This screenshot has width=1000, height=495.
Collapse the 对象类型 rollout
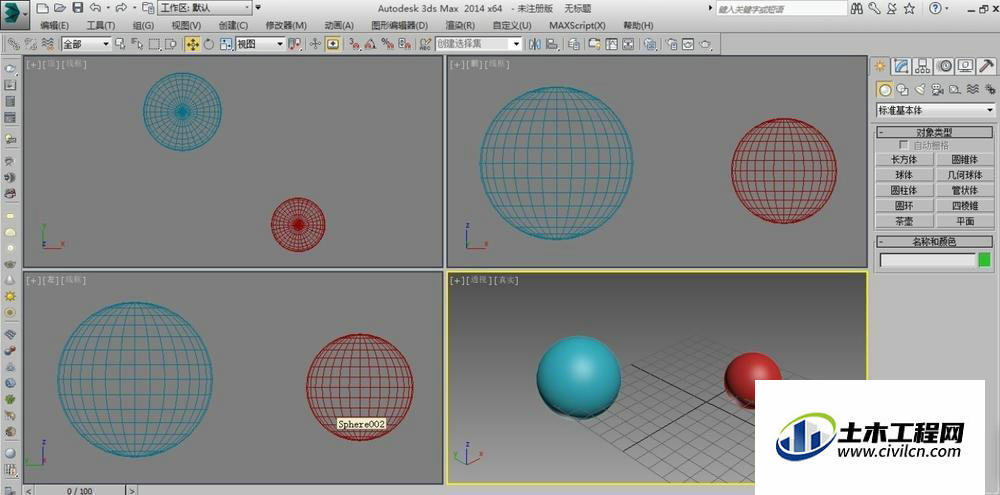coord(934,133)
